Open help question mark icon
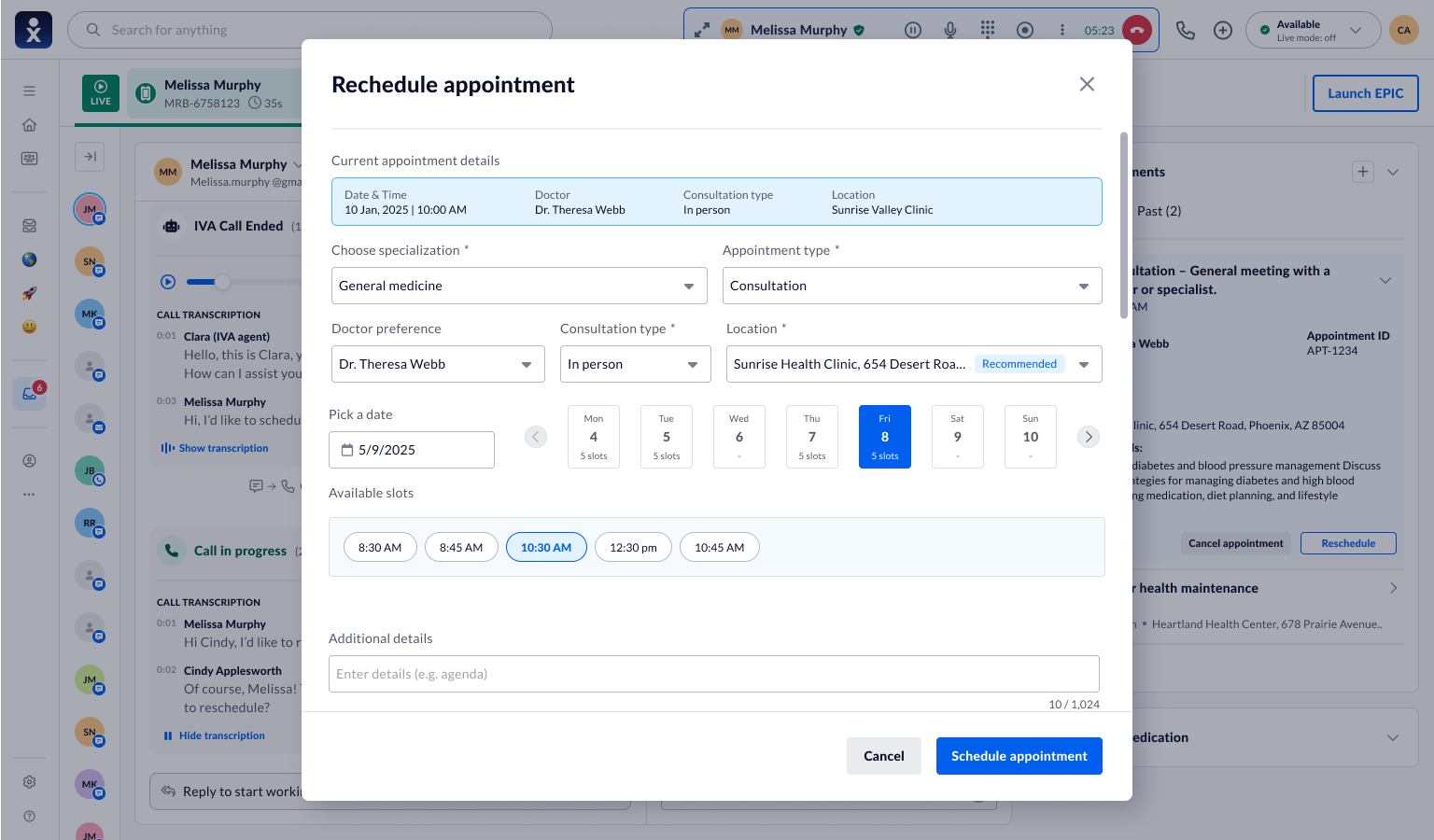The width and height of the screenshot is (1434, 840). tap(30, 816)
